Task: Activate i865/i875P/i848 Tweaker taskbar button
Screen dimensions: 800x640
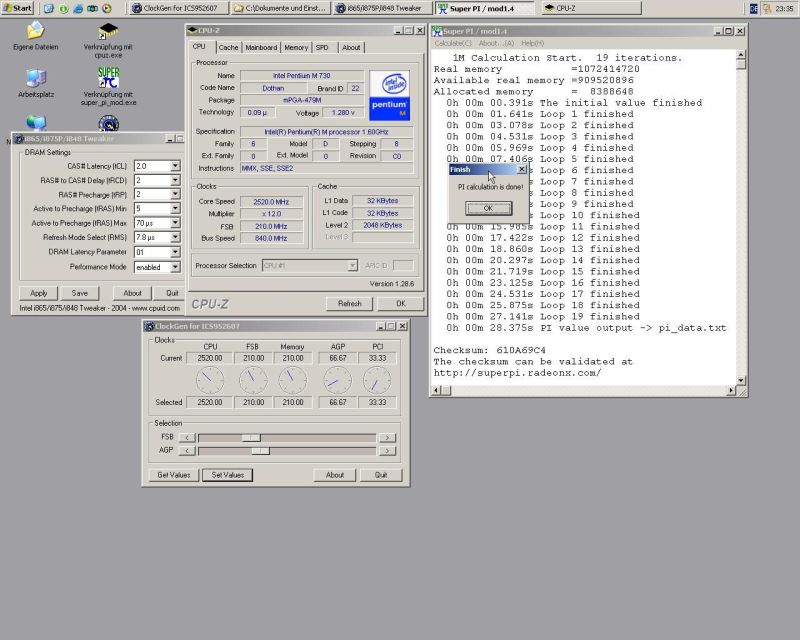Action: point(383,8)
